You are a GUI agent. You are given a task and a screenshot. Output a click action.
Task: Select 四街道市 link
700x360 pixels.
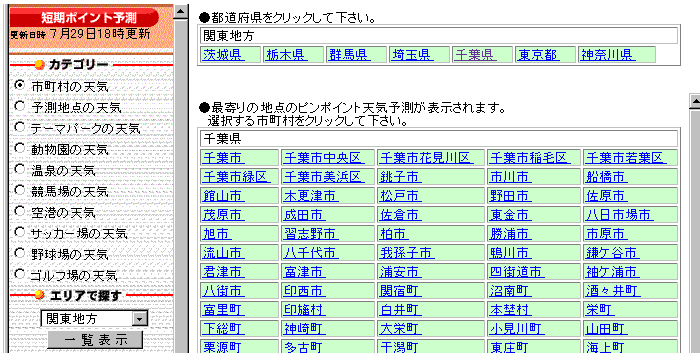coord(517,272)
